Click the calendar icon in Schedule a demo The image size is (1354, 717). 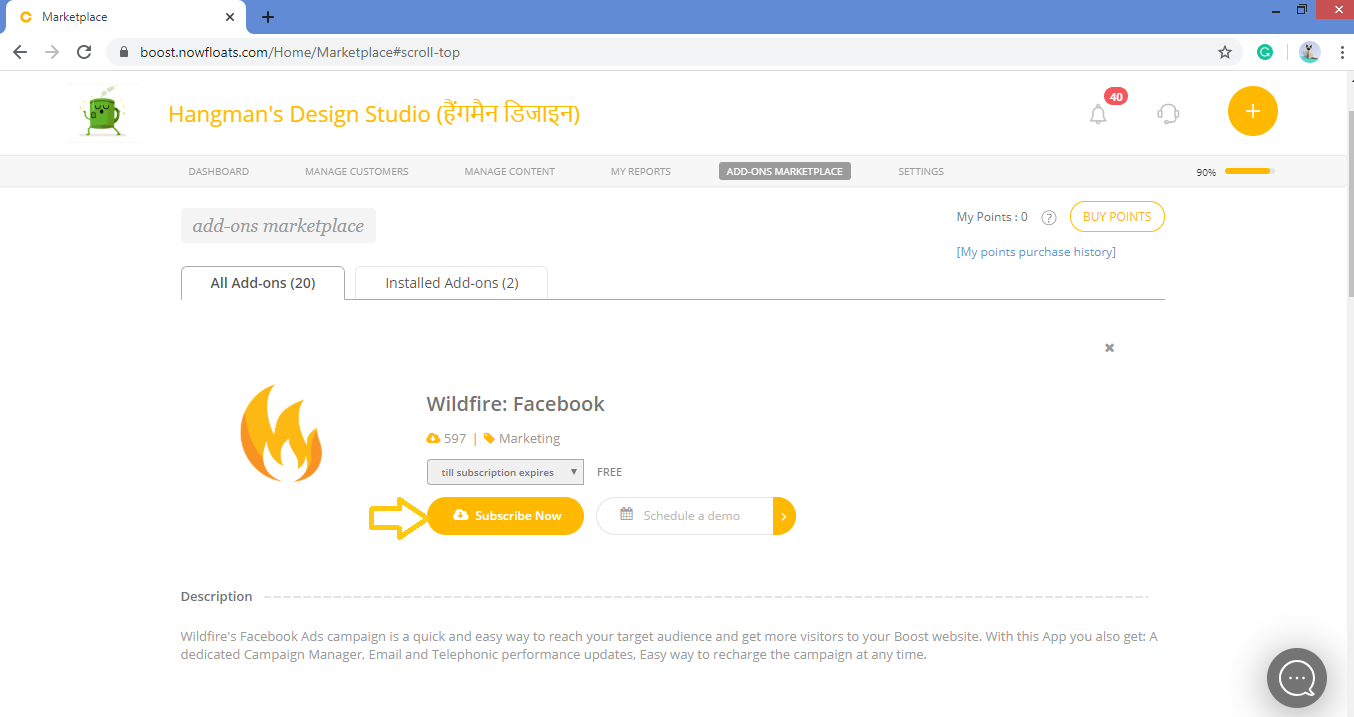627,514
